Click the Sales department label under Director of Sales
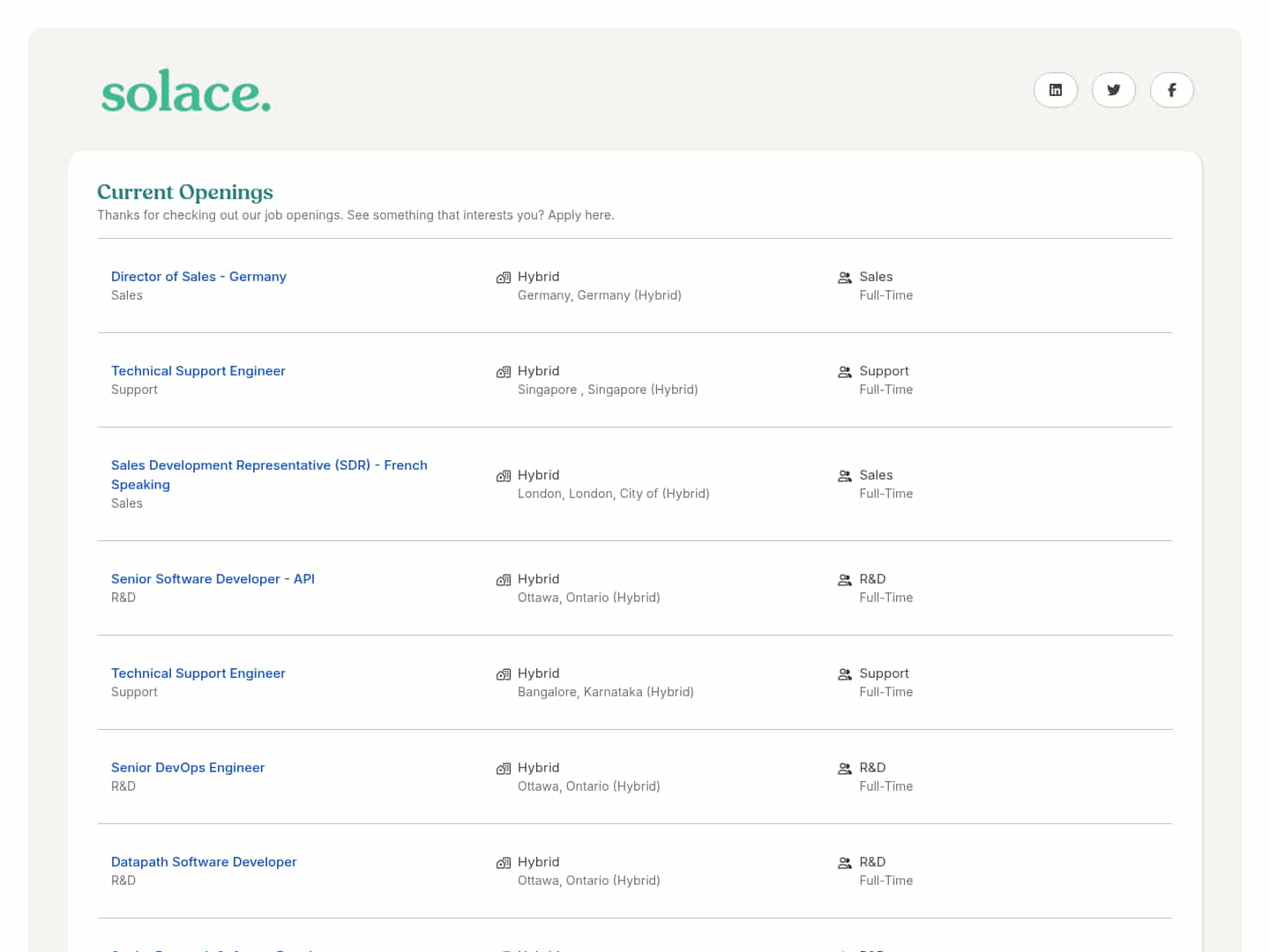The image size is (1270, 952). point(127,294)
